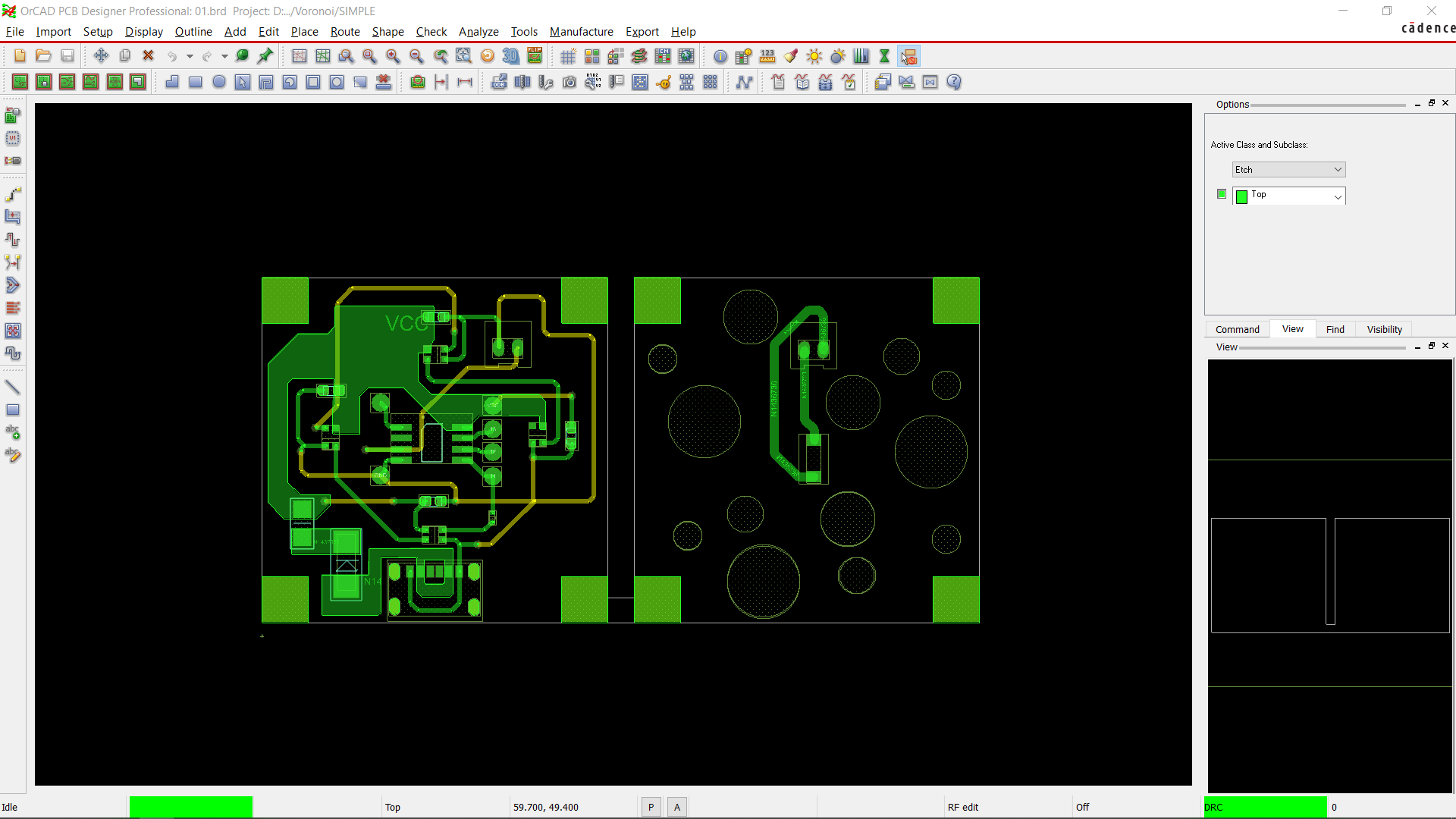Open the Manufacture menu
This screenshot has width=1456, height=819.
[581, 32]
